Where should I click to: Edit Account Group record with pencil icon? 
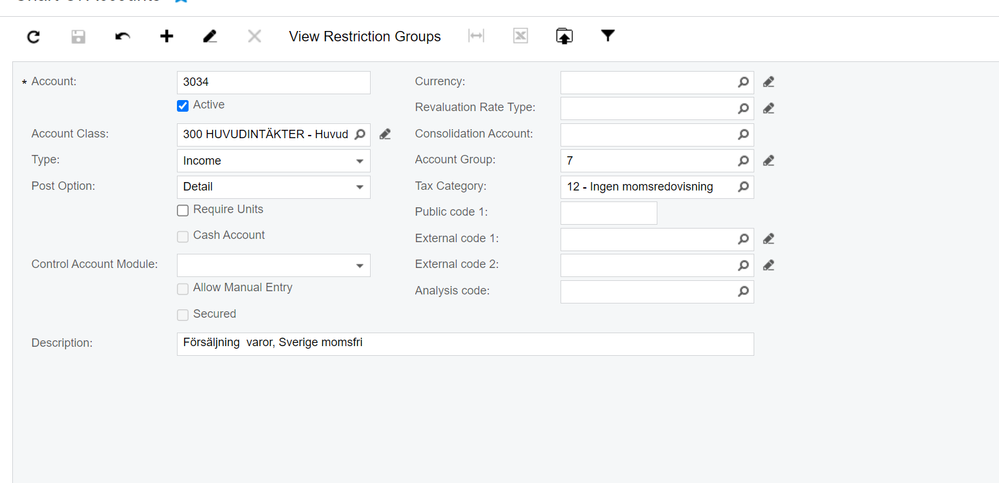[x=768, y=161]
